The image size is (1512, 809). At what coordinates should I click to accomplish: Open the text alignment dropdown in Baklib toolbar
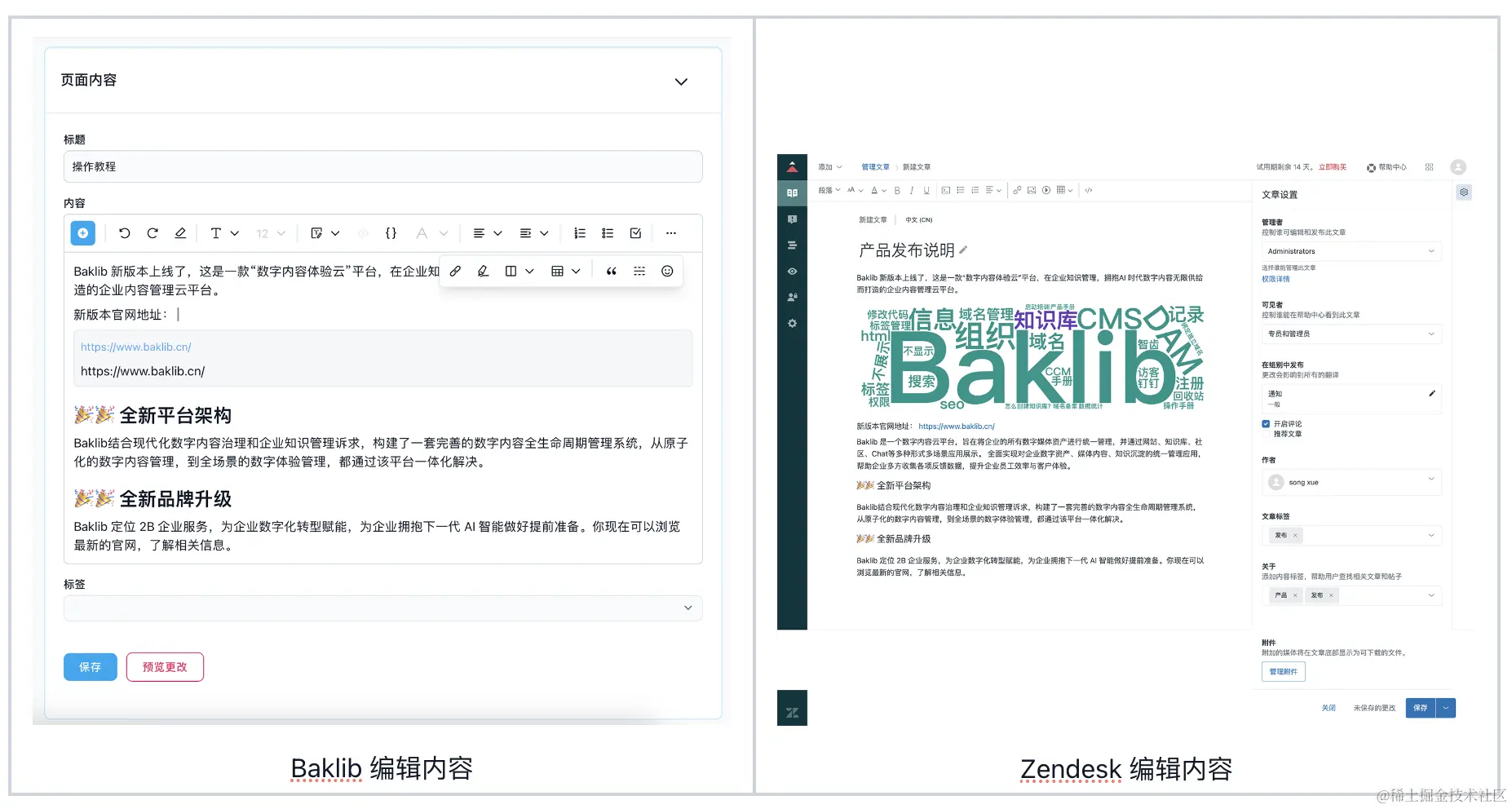pos(488,233)
